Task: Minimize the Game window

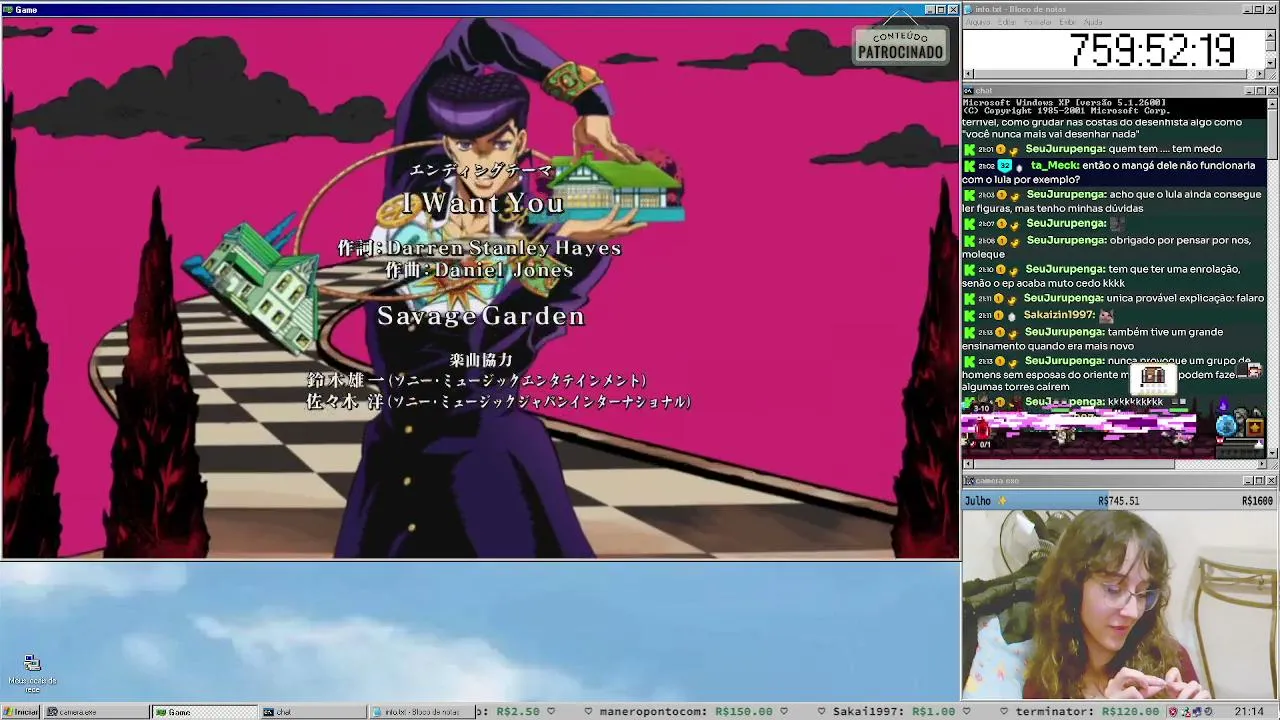Action: [x=930, y=10]
